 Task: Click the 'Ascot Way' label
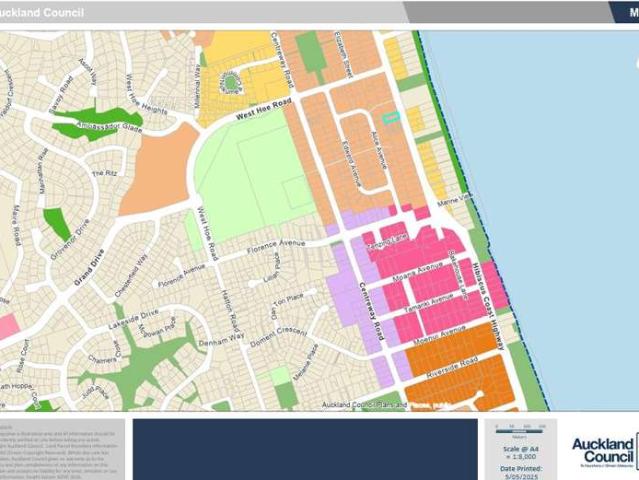point(89,72)
